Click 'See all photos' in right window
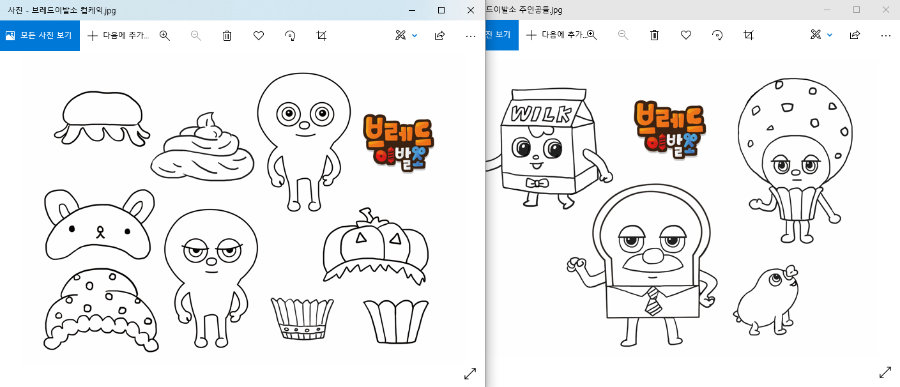This screenshot has width=900, height=387. click(502, 35)
